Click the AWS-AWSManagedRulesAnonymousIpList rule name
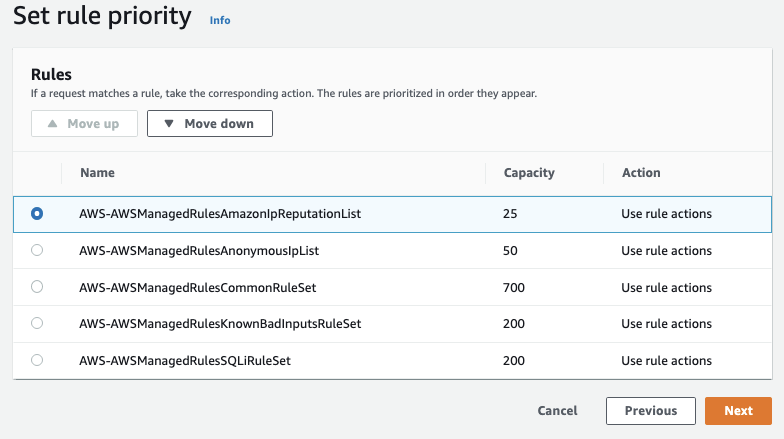This screenshot has width=784, height=439. 199,250
